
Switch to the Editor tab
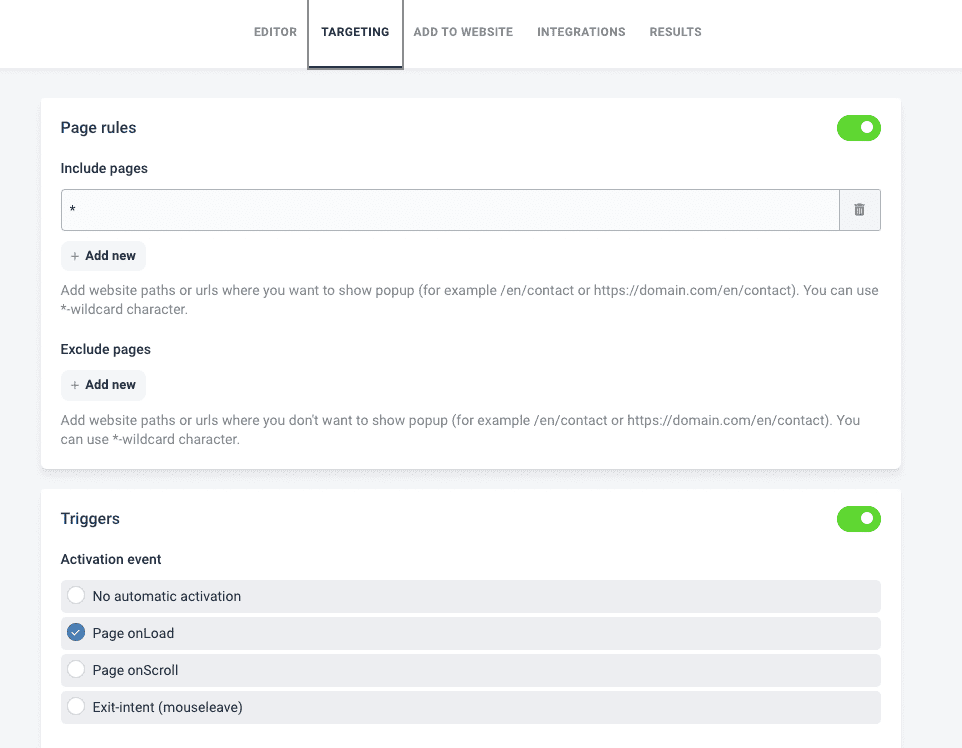(x=275, y=32)
